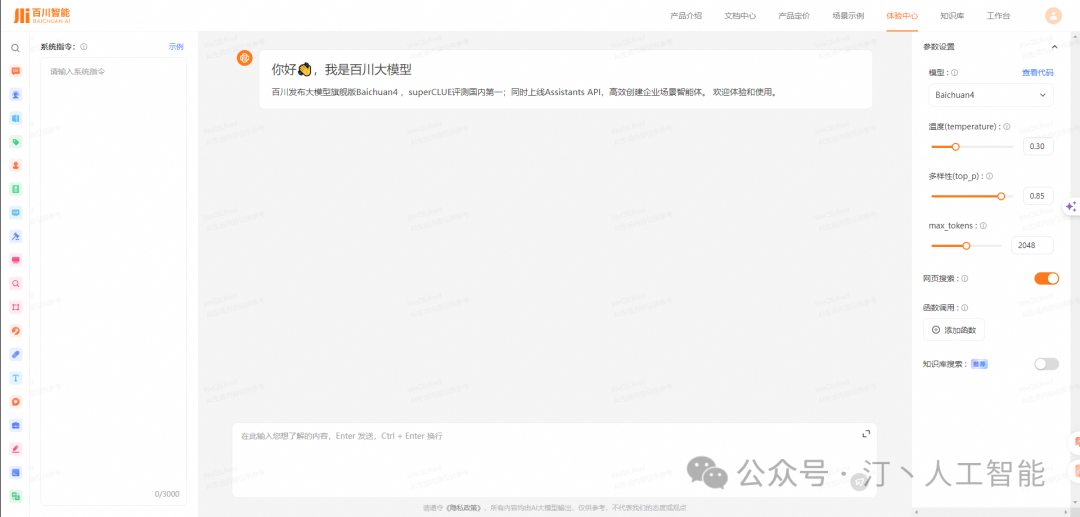Select the green tag sidebar icon

tap(15, 142)
